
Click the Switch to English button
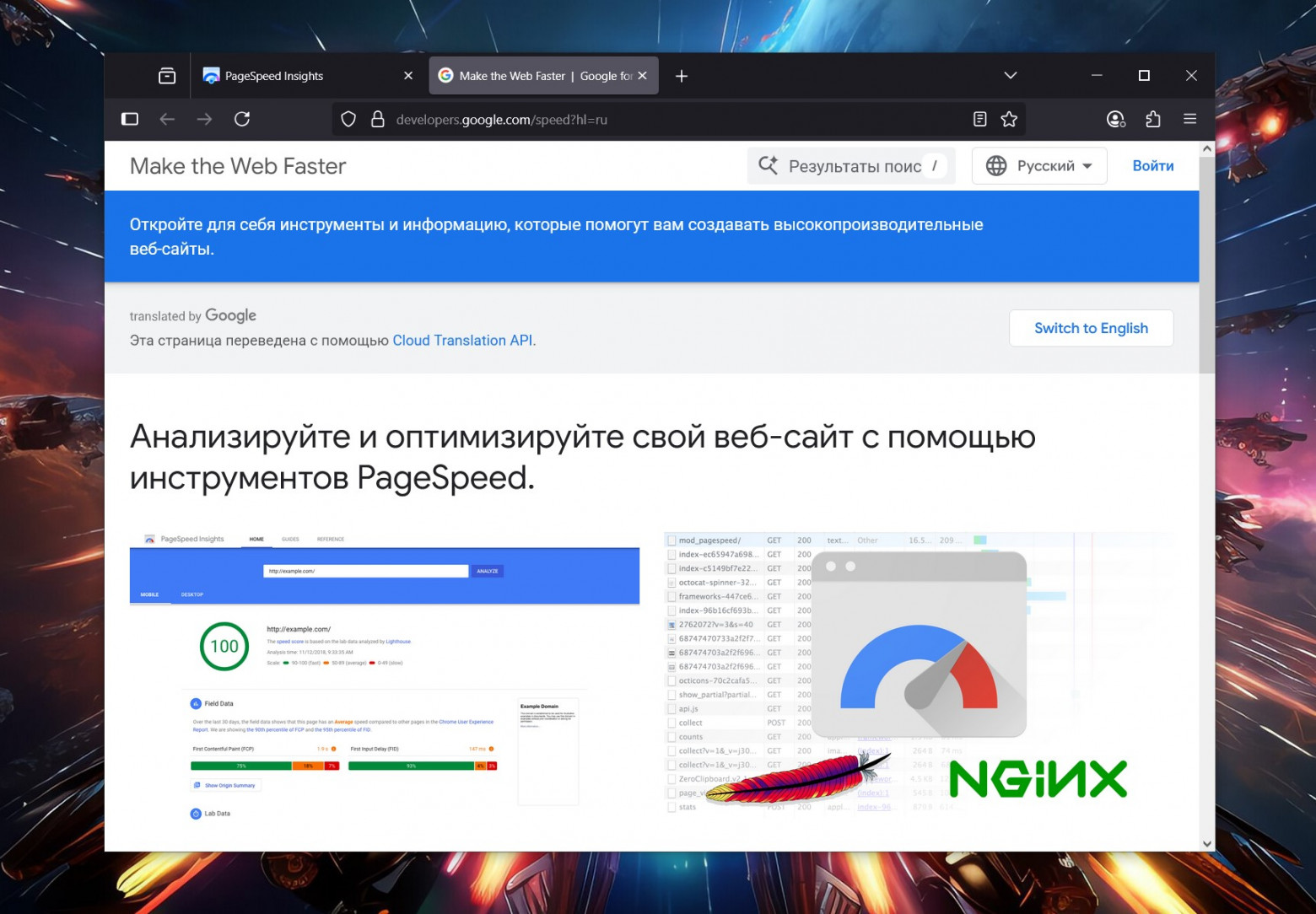[1091, 328]
